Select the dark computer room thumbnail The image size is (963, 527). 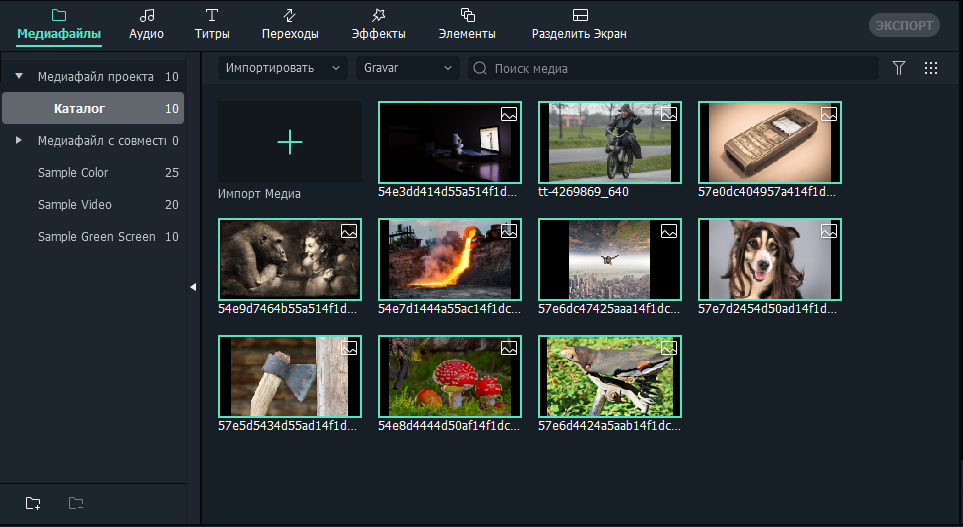tap(450, 142)
